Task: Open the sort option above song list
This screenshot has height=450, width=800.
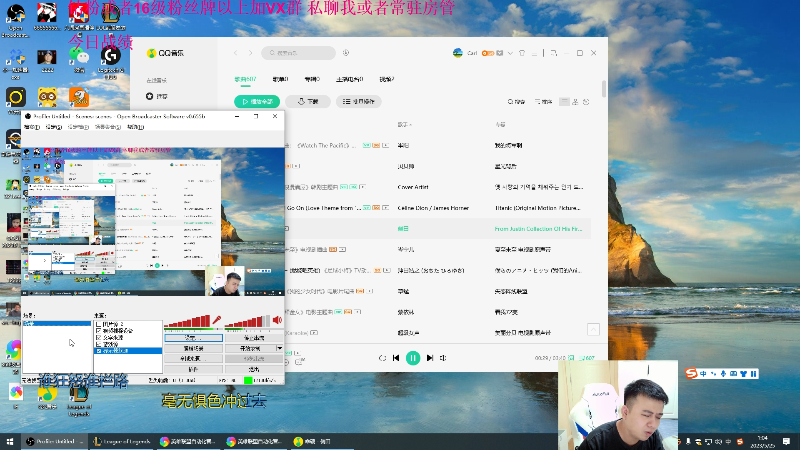Action: coord(543,102)
